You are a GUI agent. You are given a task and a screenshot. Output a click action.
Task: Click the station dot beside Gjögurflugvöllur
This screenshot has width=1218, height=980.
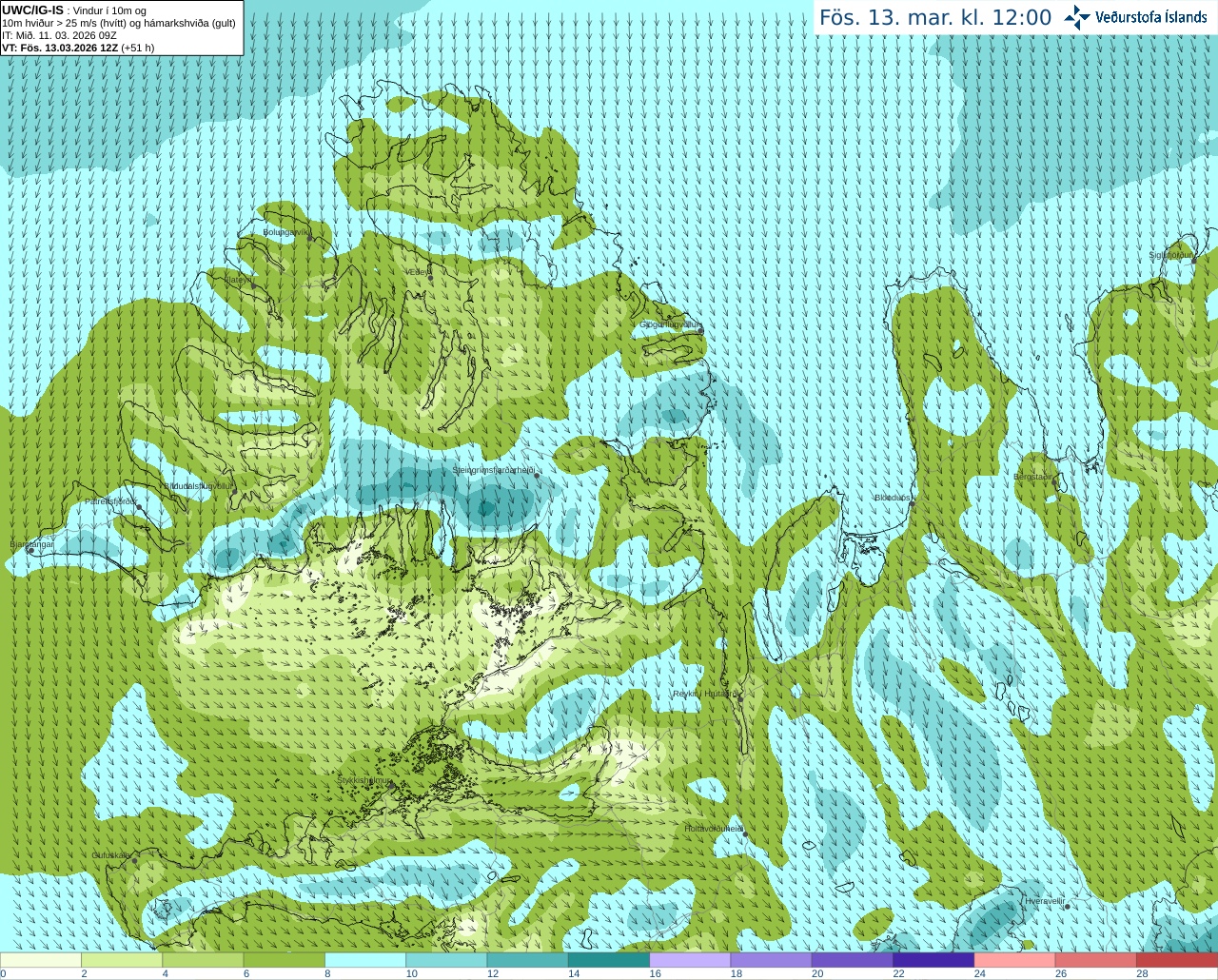(x=701, y=330)
